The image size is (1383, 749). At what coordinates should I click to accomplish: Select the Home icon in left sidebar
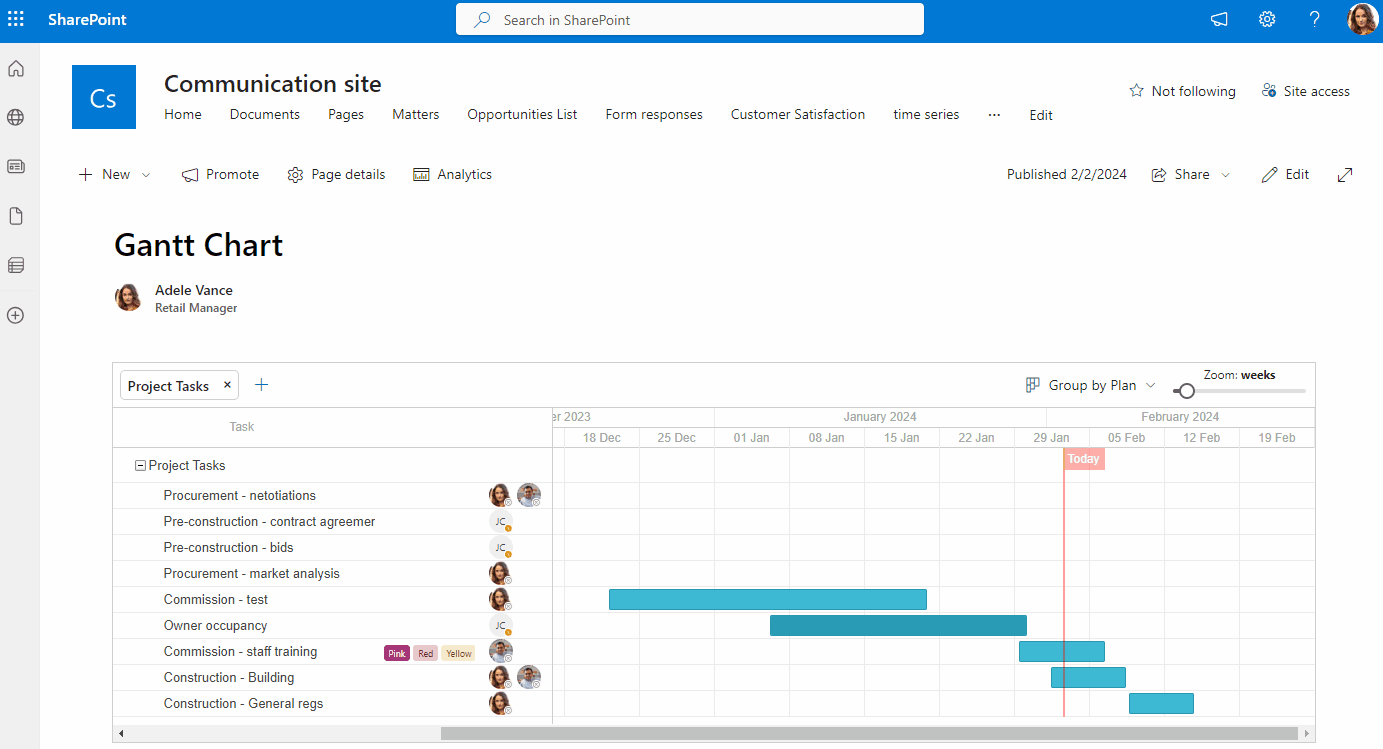coord(15,68)
